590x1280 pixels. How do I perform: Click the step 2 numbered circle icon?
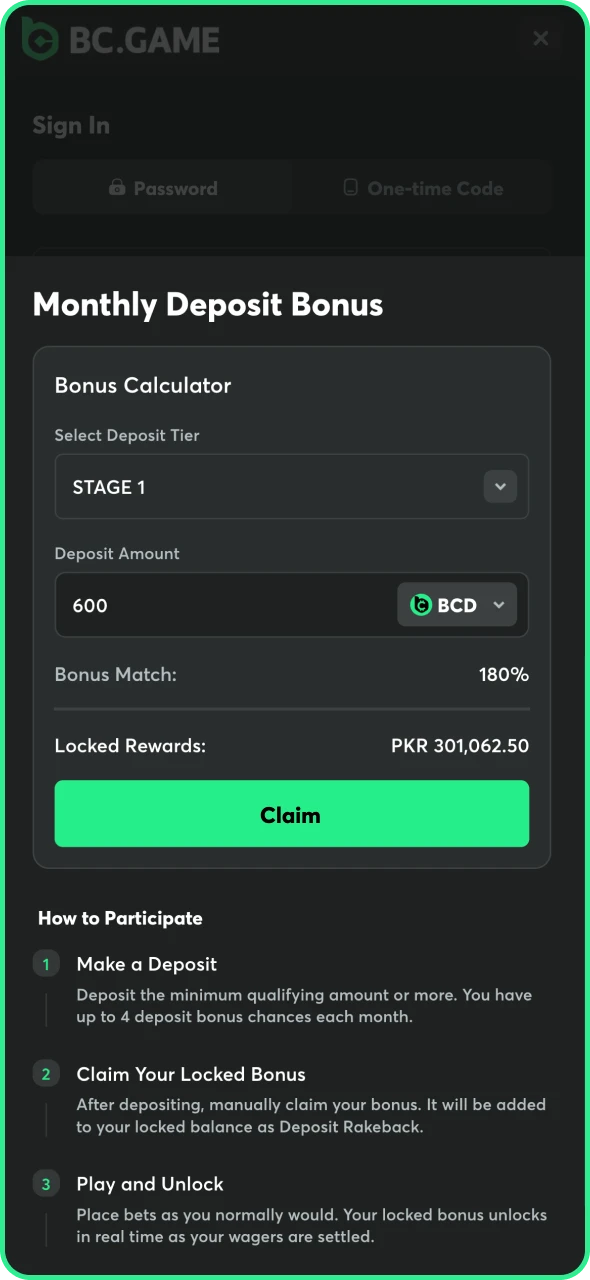click(46, 1074)
